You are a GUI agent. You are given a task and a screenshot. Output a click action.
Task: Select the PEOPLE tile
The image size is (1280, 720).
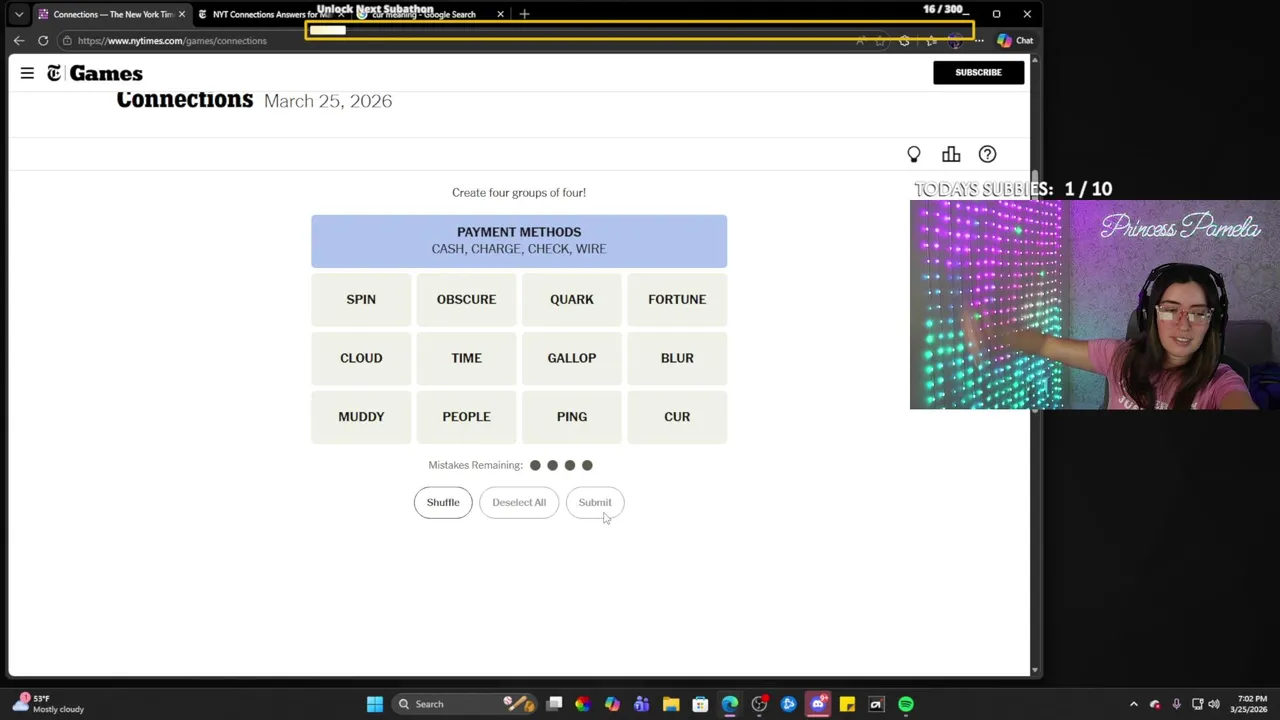pos(466,417)
